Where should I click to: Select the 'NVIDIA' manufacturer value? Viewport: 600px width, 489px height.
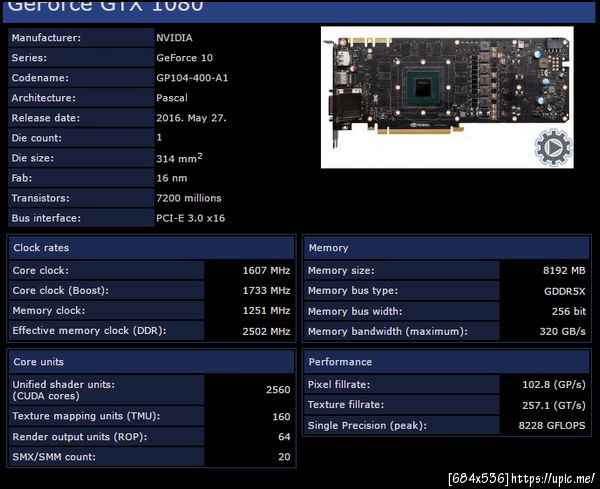tap(174, 38)
